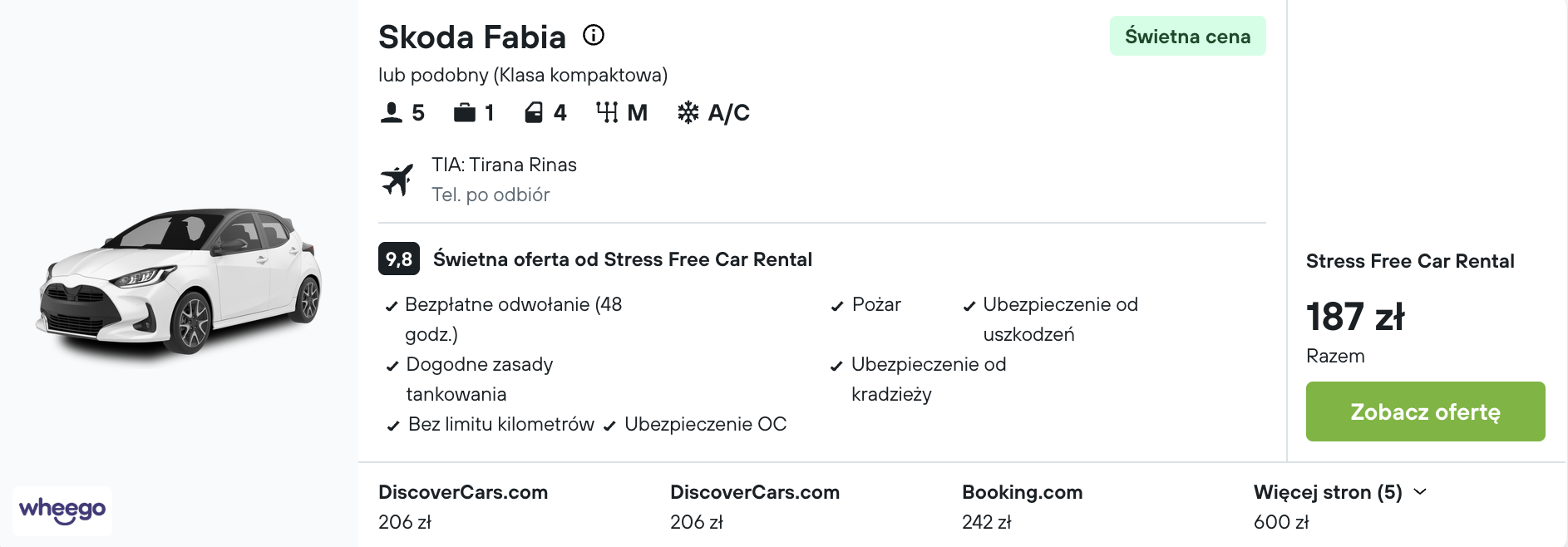Click the 187 zł total price

(x=1355, y=317)
